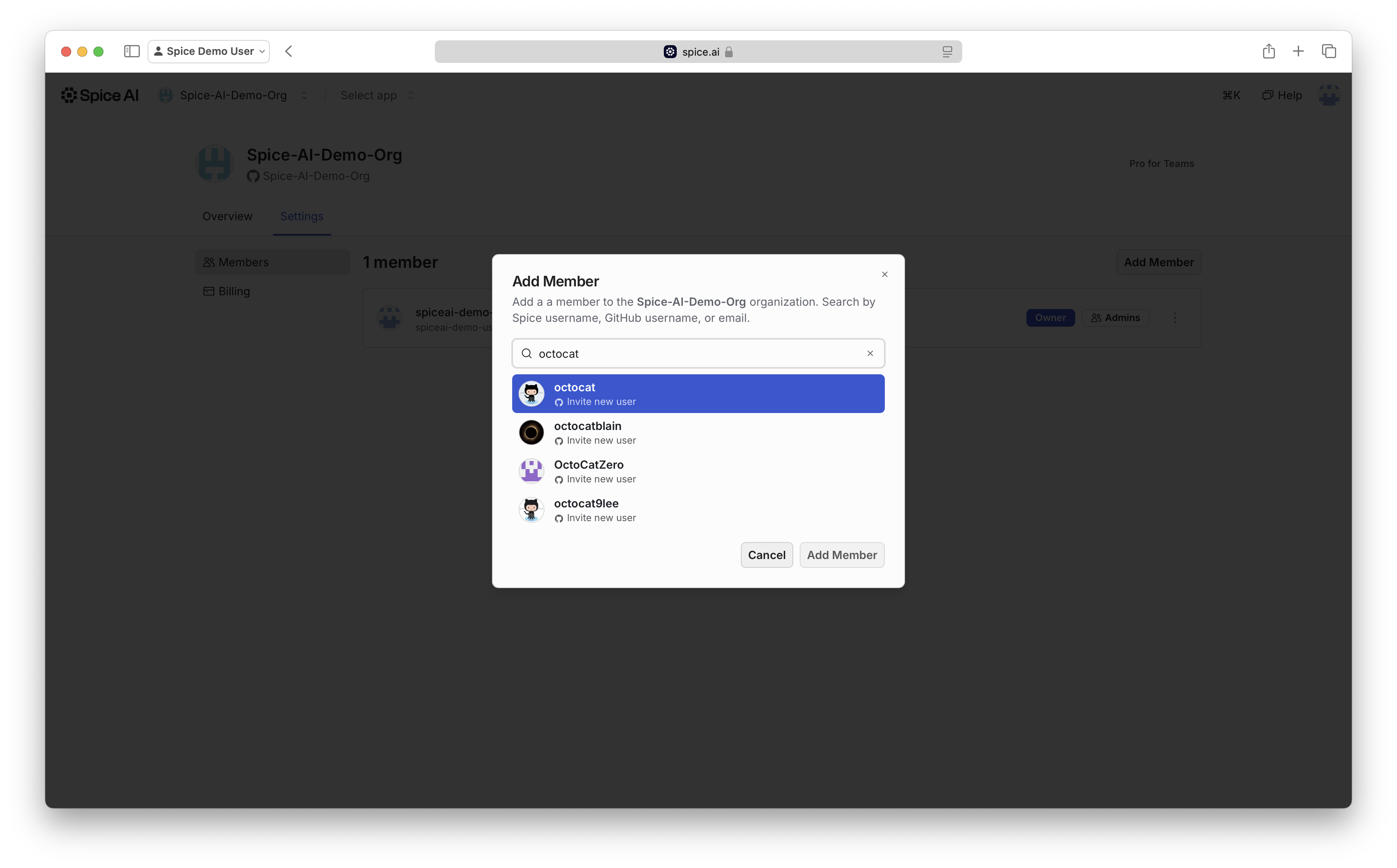Image resolution: width=1397 pixels, height=868 pixels.
Task: Click the Safari share icon
Action: click(1268, 52)
